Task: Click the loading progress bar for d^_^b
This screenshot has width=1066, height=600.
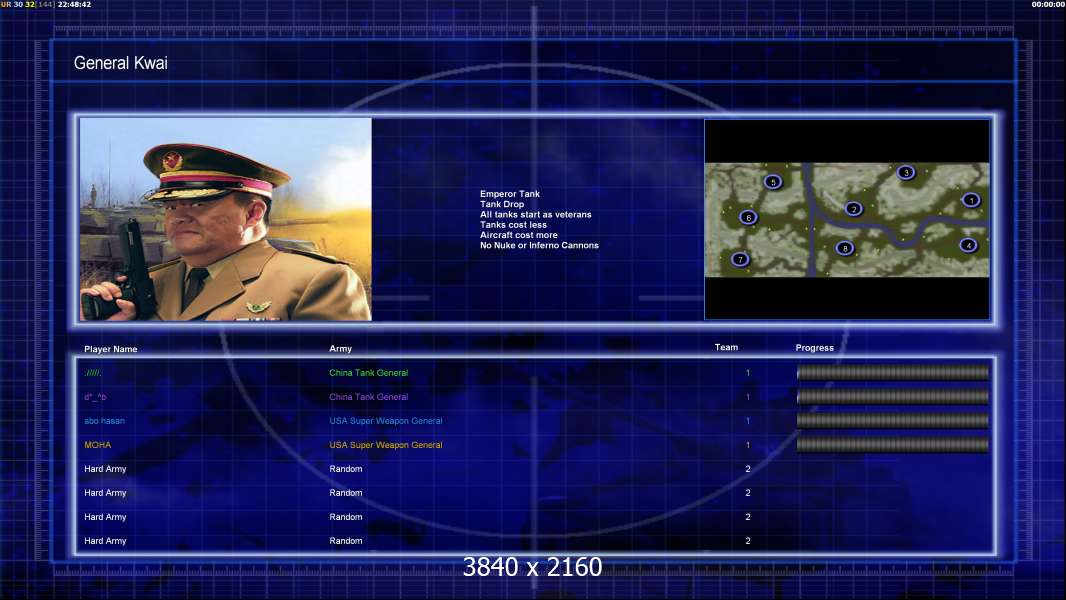Action: coord(893,397)
